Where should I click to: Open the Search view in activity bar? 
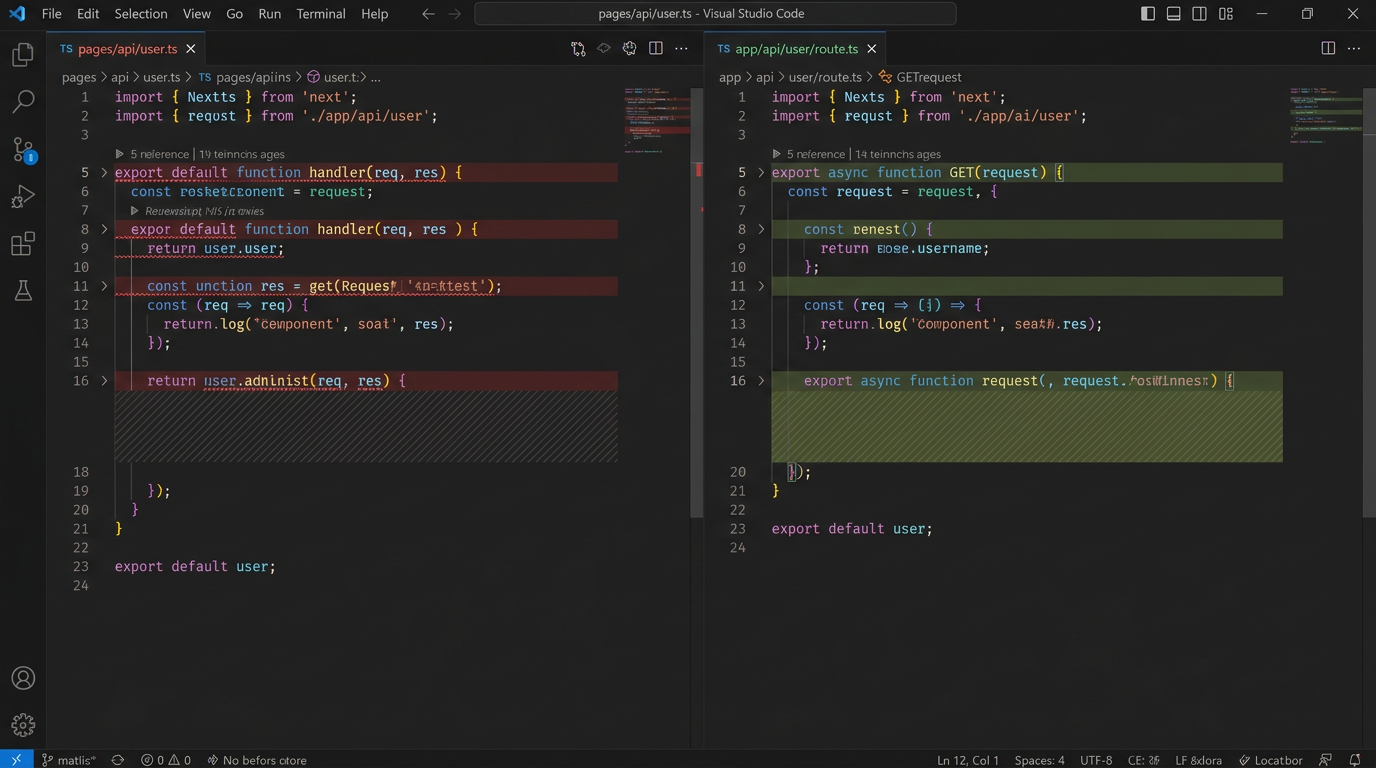tap(23, 101)
